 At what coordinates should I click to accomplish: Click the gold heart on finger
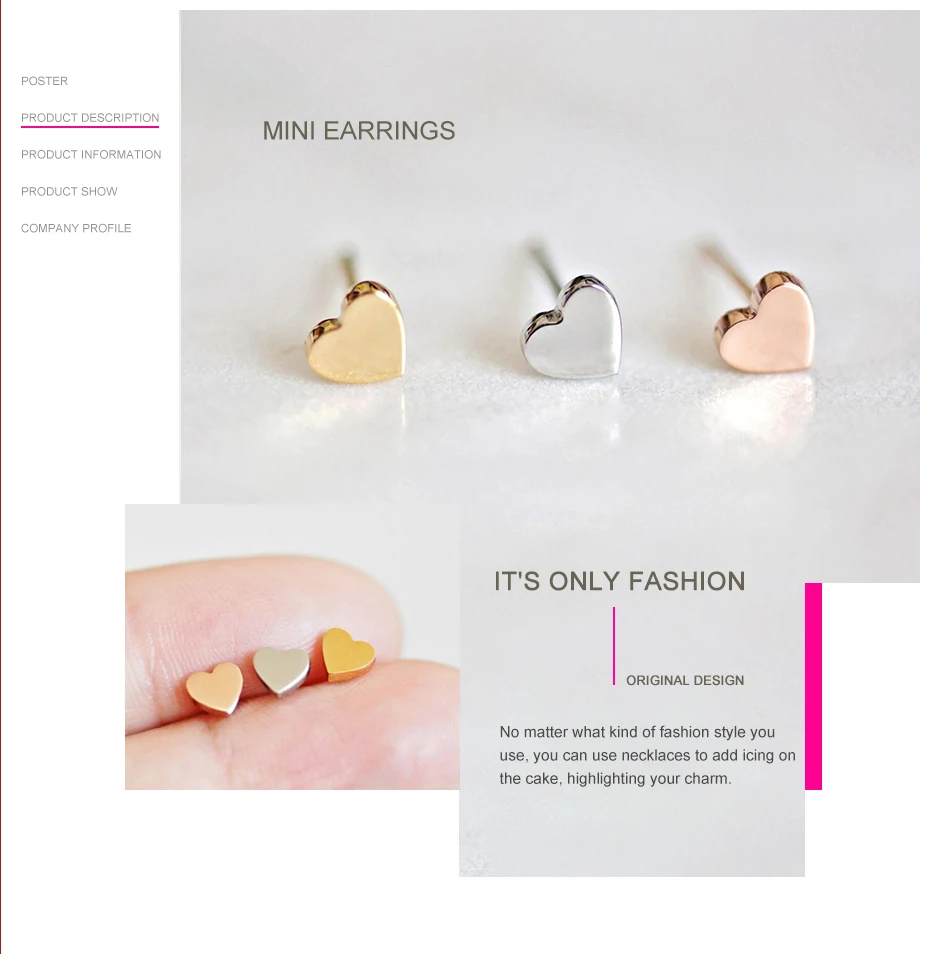coord(348,655)
